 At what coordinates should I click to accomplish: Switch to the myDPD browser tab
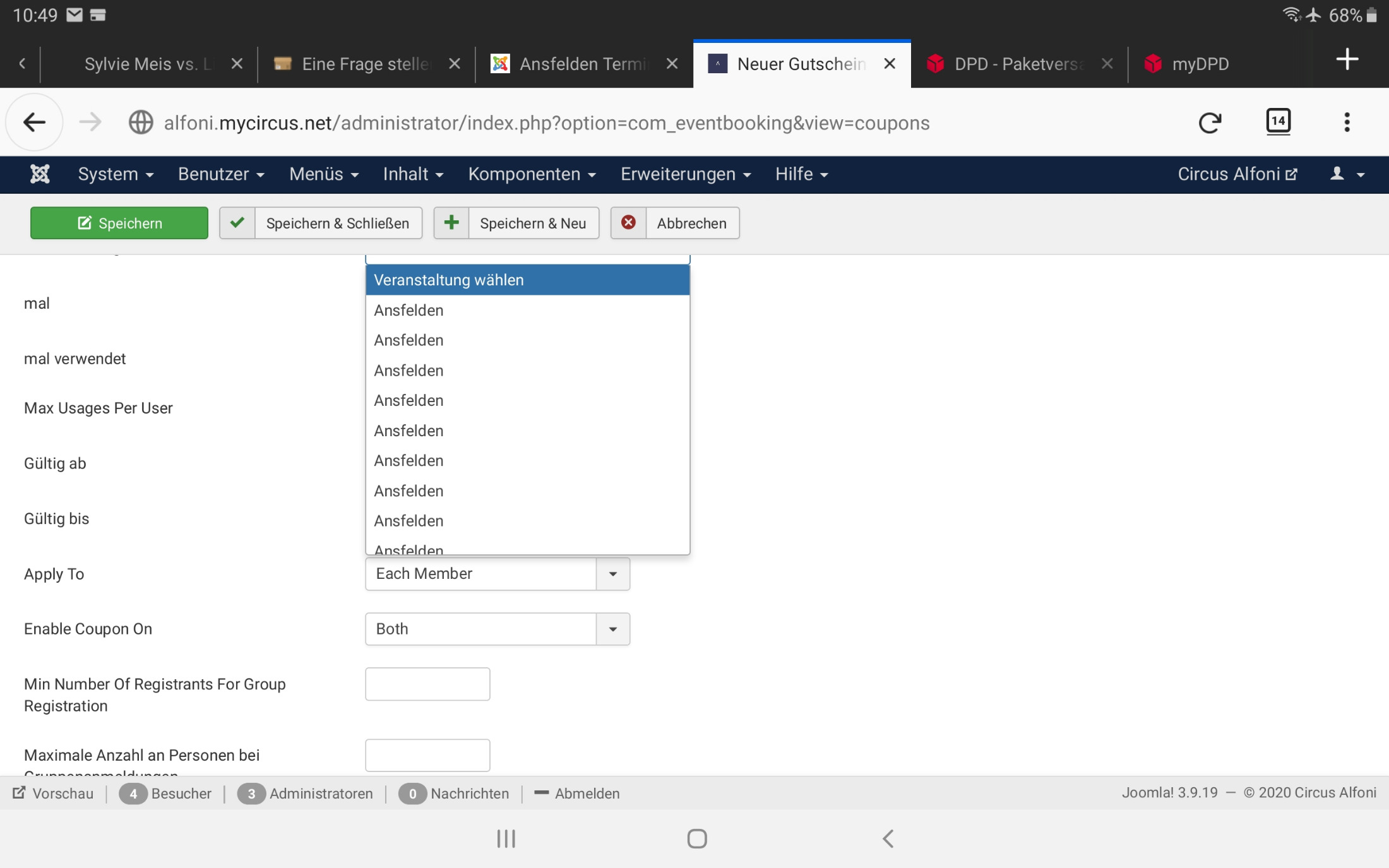(1200, 64)
